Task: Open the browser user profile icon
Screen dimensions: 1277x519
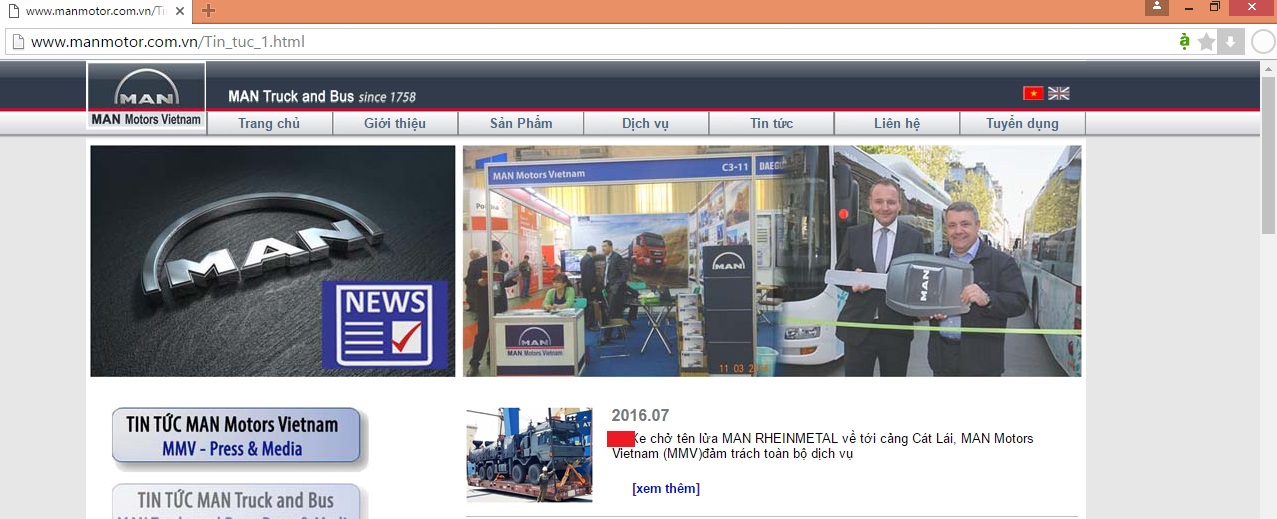Action: tap(1157, 8)
